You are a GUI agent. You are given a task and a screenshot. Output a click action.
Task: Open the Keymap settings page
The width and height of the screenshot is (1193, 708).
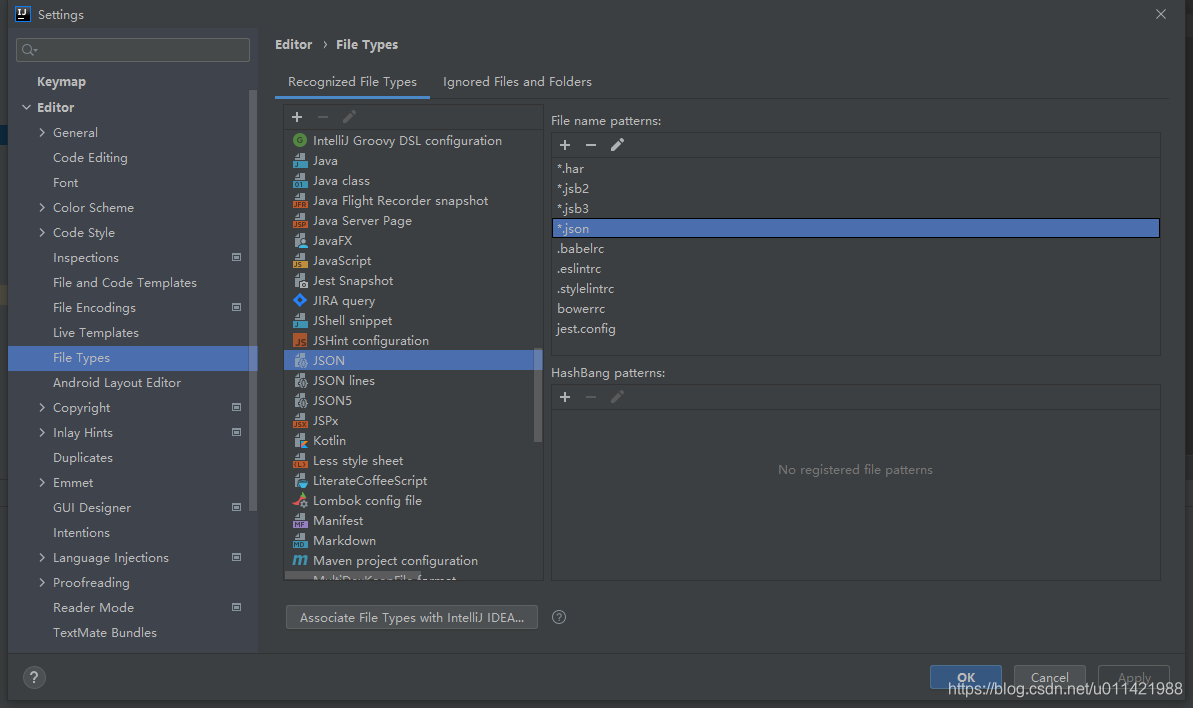62,81
